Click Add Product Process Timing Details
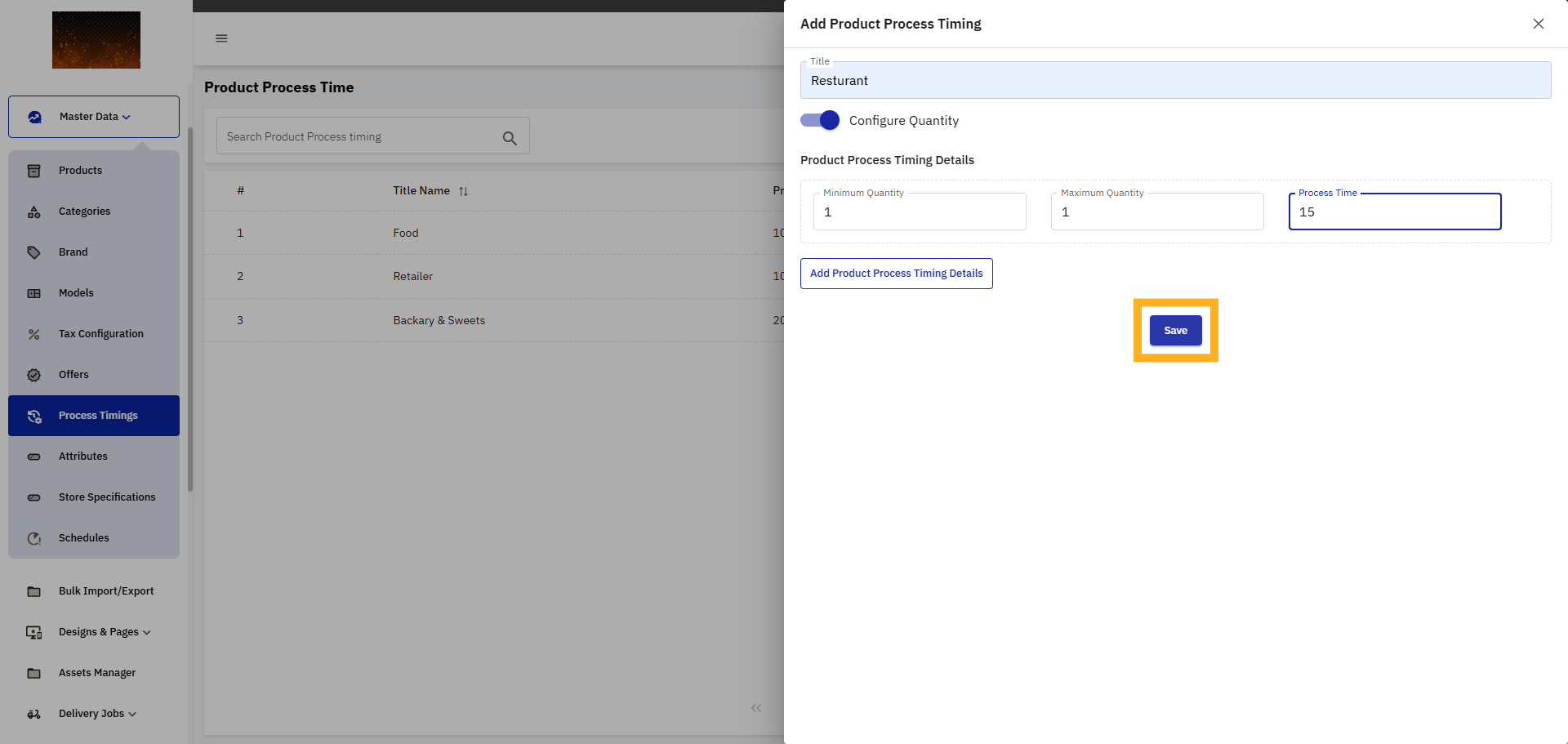Image resolution: width=1568 pixels, height=744 pixels. tap(896, 273)
